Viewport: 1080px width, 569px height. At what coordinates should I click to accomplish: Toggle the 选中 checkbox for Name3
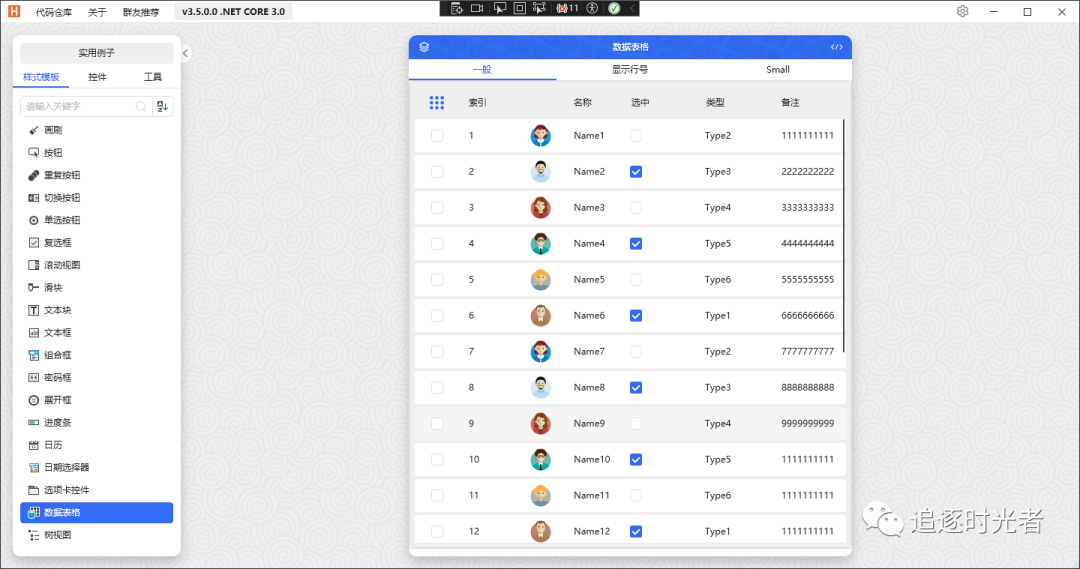[636, 207]
